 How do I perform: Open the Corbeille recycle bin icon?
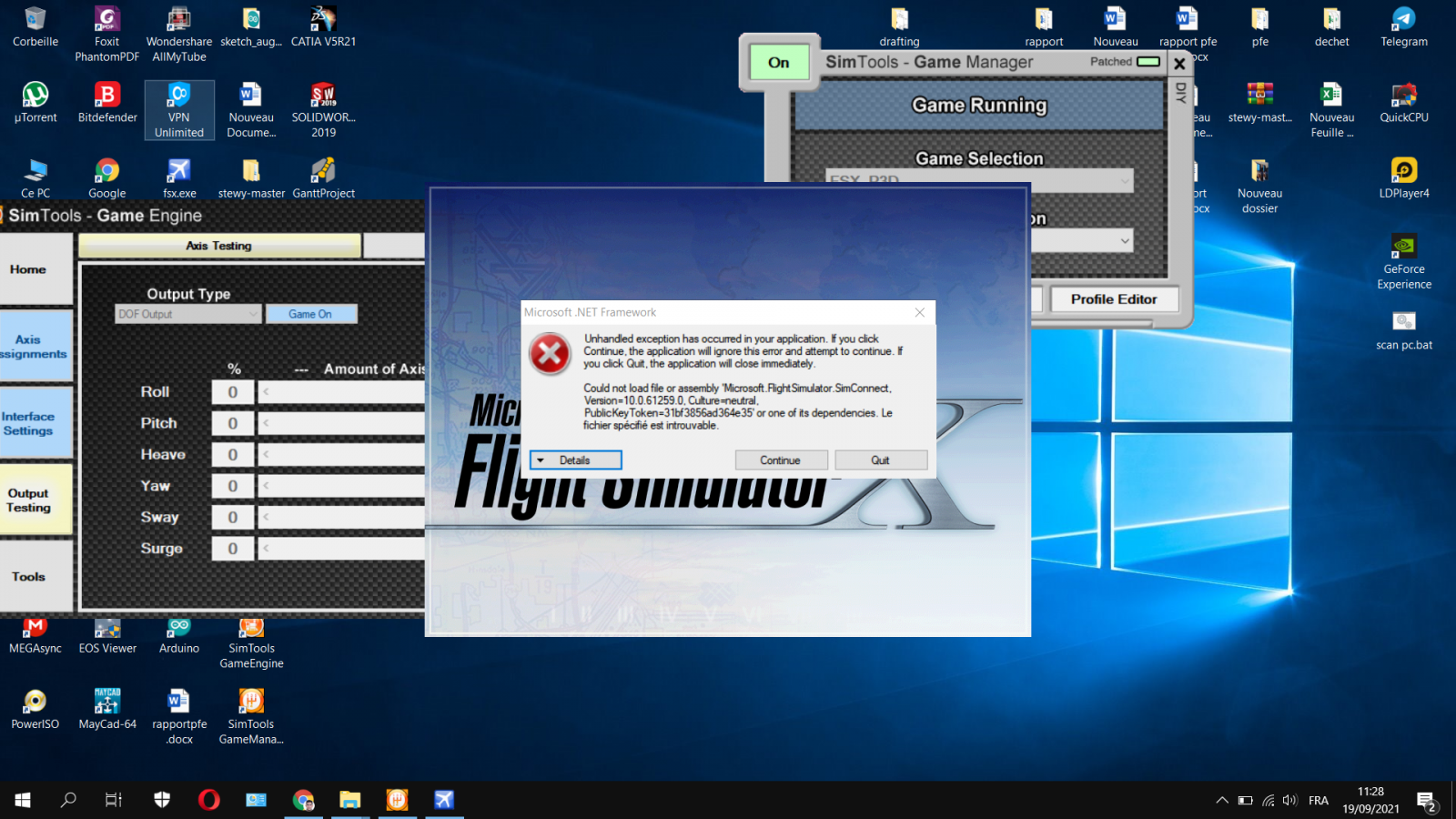[35, 27]
